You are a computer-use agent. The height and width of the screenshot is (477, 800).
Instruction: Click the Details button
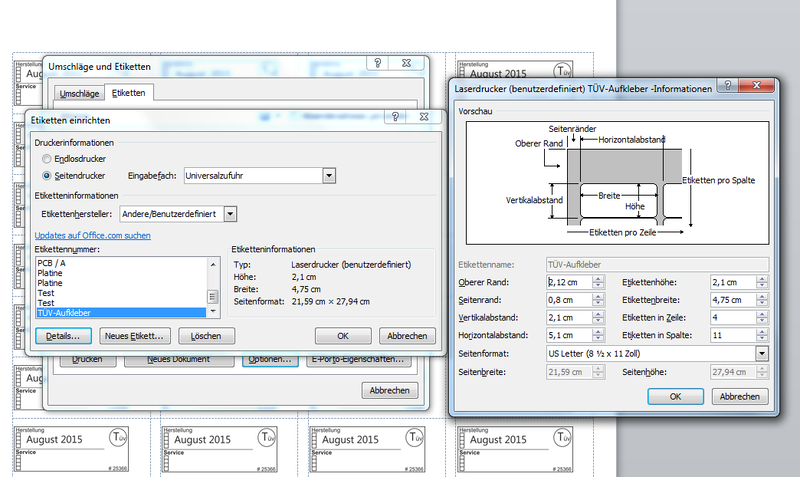[x=64, y=336]
